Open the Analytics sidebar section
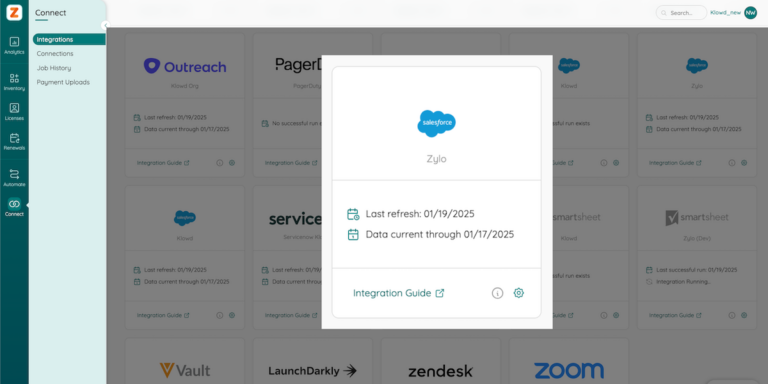The width and height of the screenshot is (768, 384). click(x=14, y=45)
